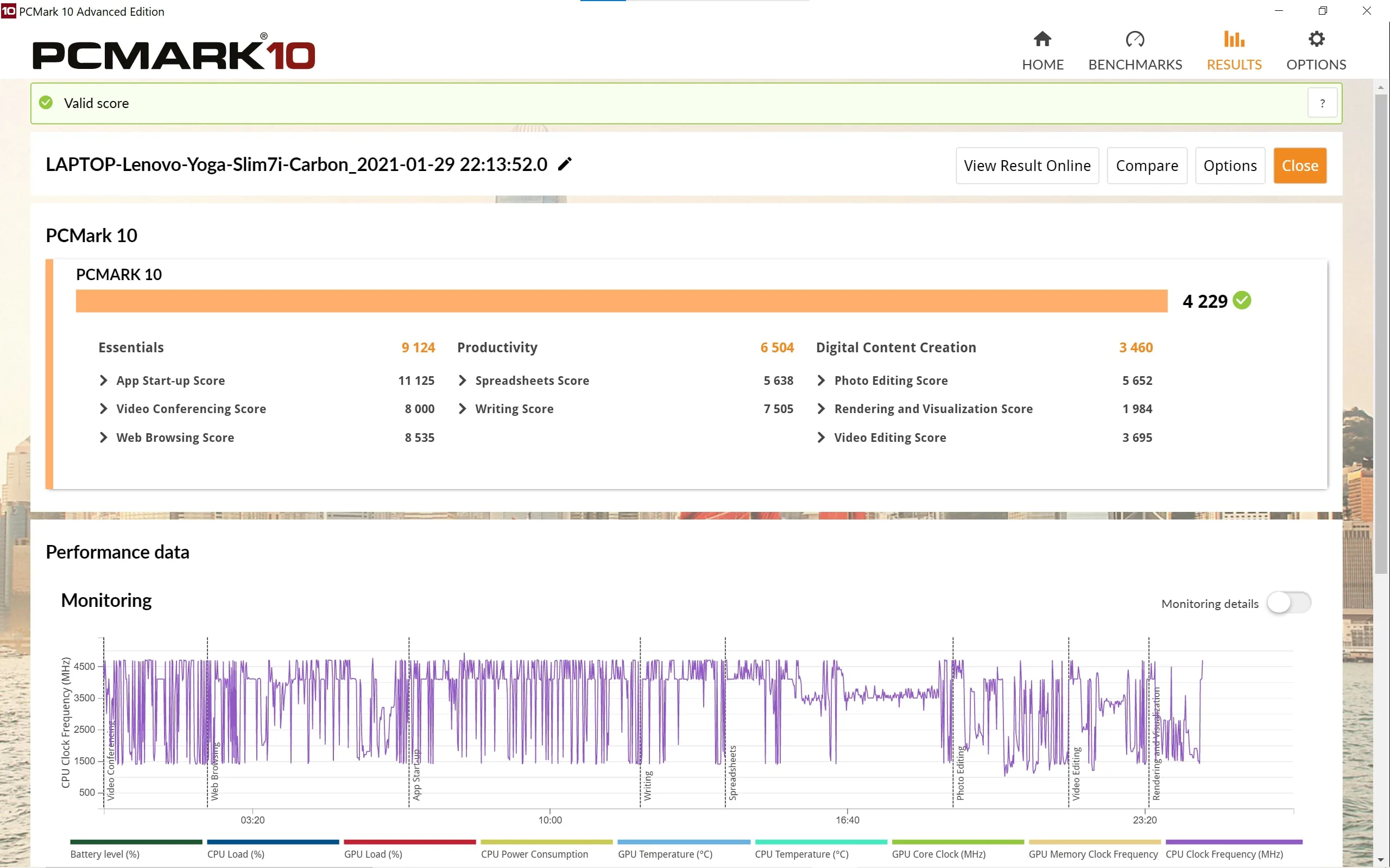Screen dimensions: 1390x868
Task: Click the GPU Load legend color bar
Action: [410, 842]
